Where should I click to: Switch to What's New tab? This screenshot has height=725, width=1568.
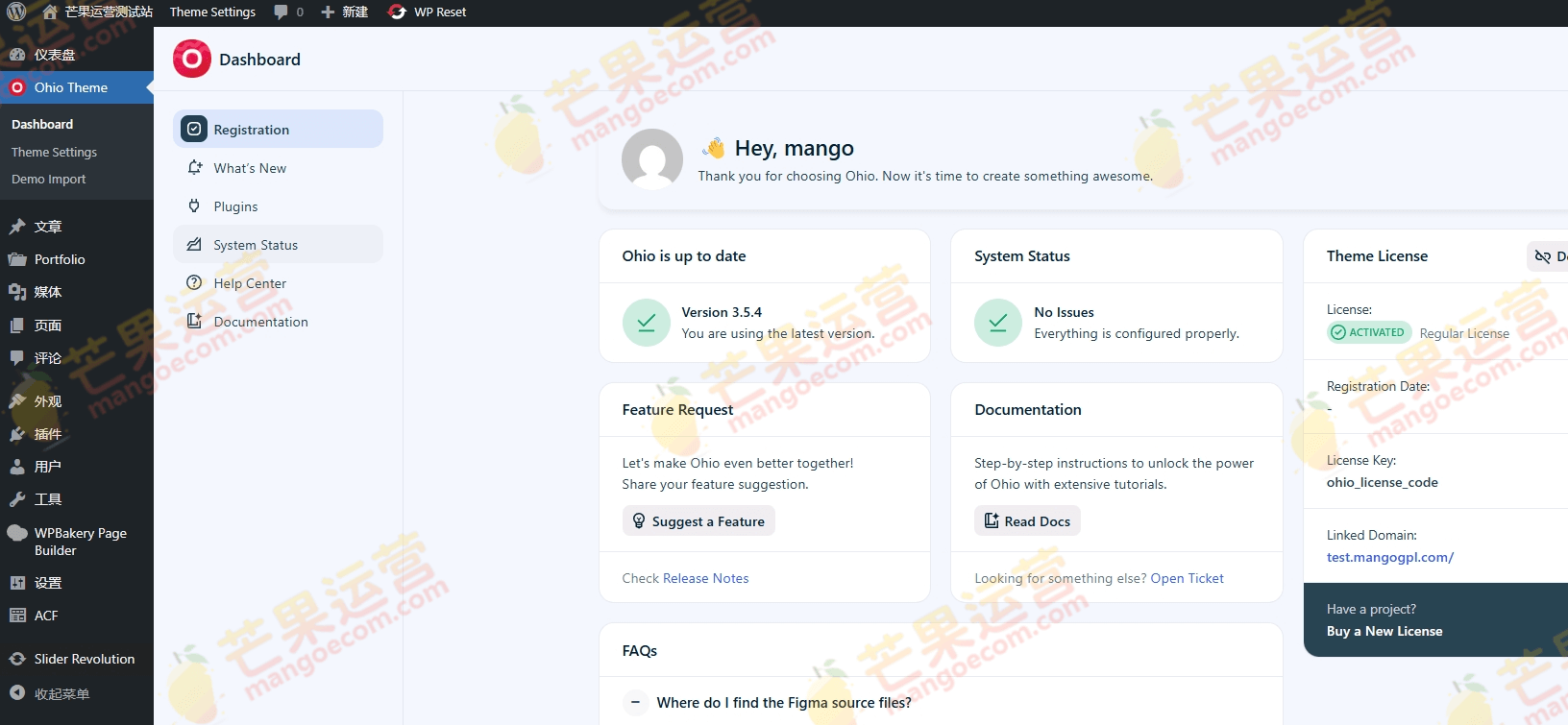click(x=279, y=167)
